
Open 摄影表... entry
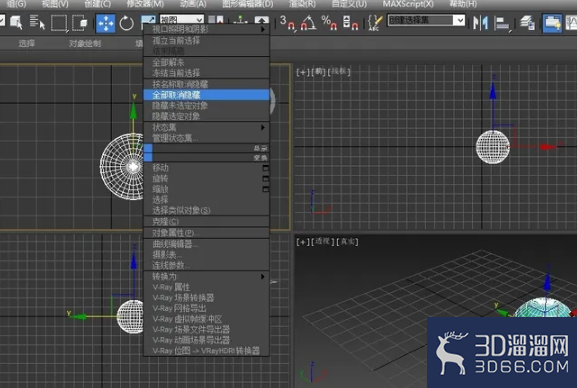(206, 255)
